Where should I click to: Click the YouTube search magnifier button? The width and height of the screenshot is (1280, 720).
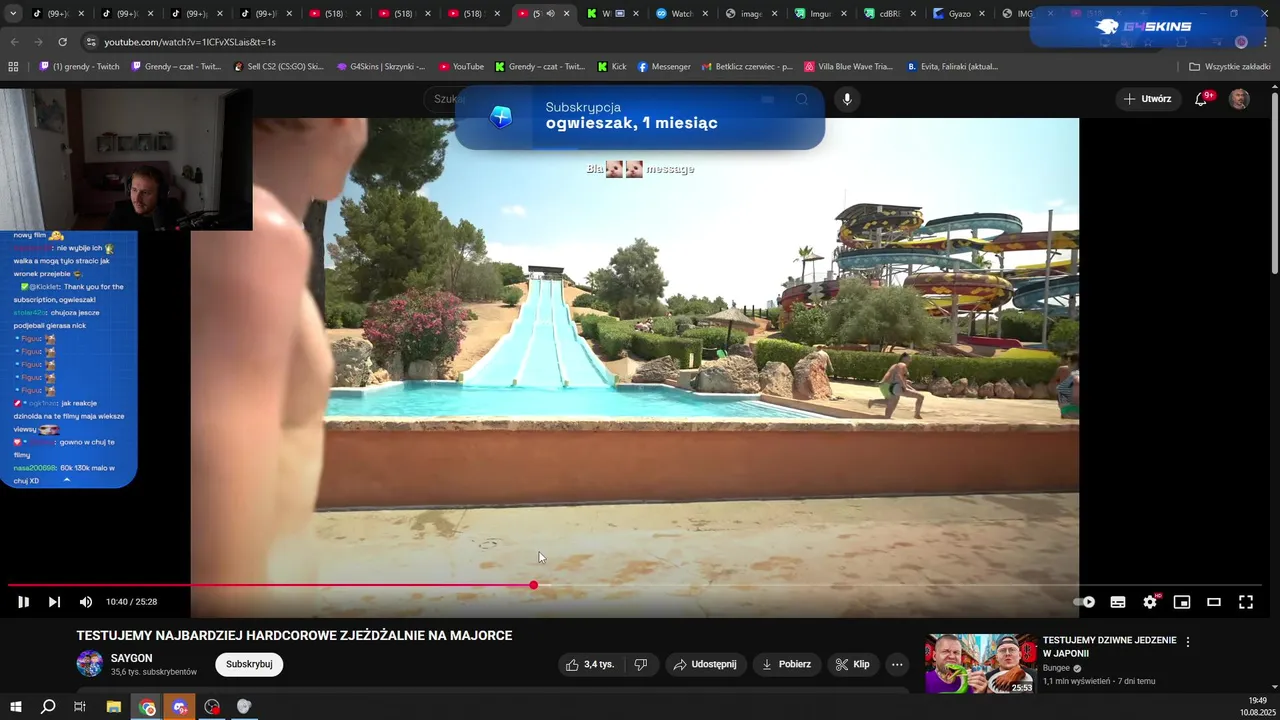[x=801, y=99]
